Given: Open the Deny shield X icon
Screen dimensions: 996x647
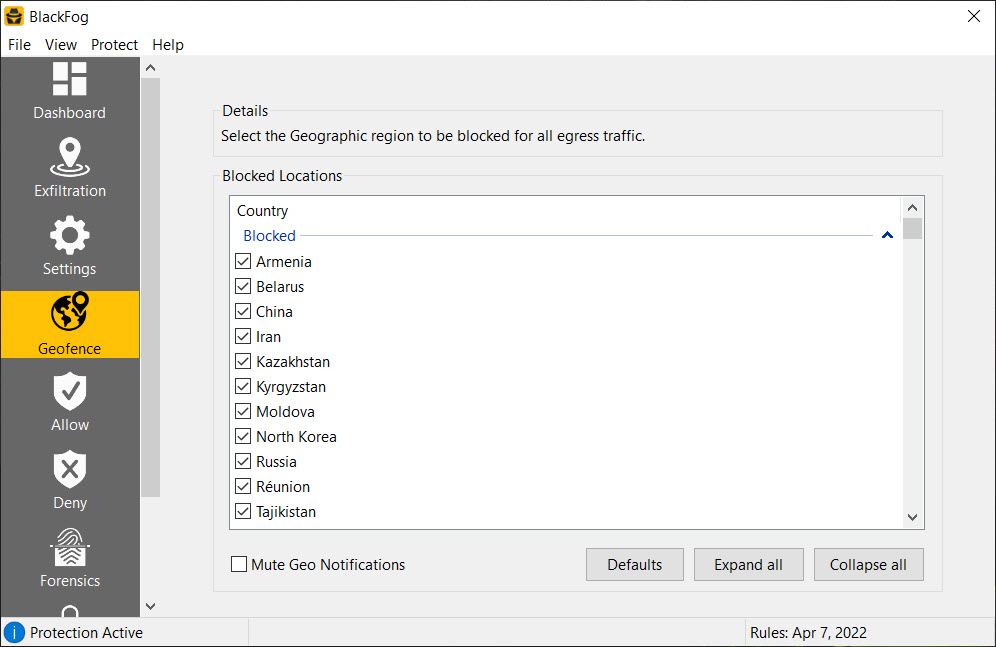Looking at the screenshot, I should [70, 470].
